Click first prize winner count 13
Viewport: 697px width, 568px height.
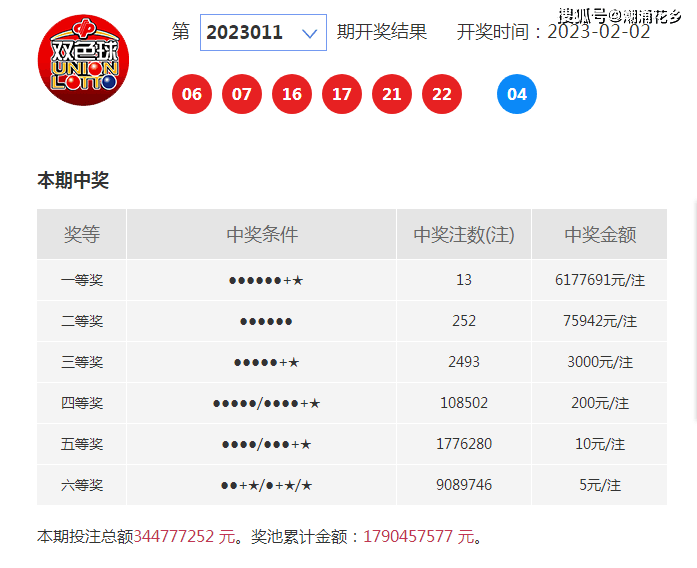pyautogui.click(x=464, y=280)
